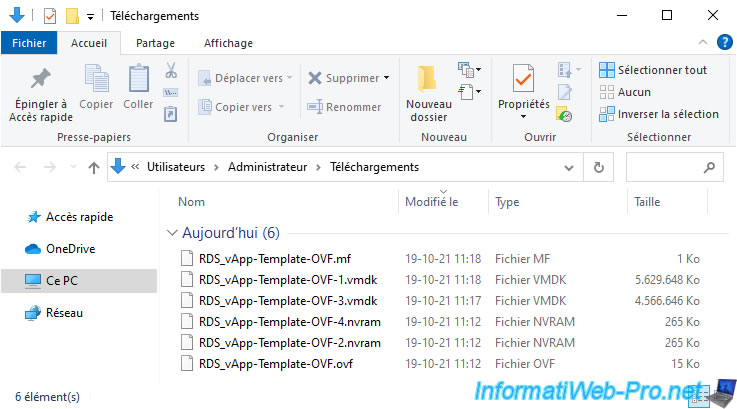Screen dimensions: 737x409
Task: Click the Pin to Quick Access icon
Action: pos(40,78)
